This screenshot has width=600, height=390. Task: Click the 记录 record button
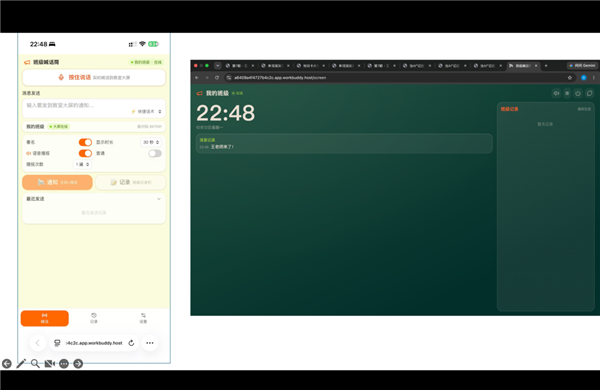tap(130, 182)
